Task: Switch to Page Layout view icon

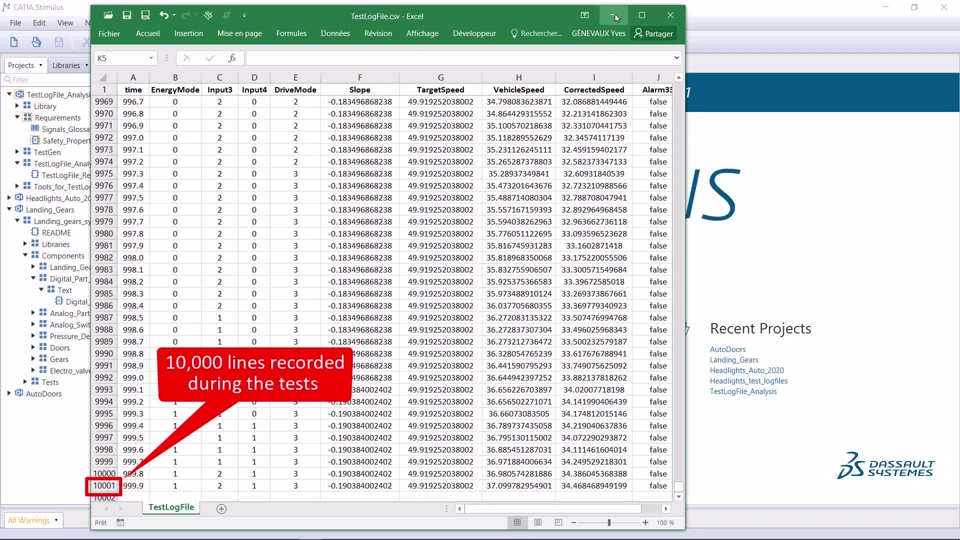Action: [x=538, y=523]
